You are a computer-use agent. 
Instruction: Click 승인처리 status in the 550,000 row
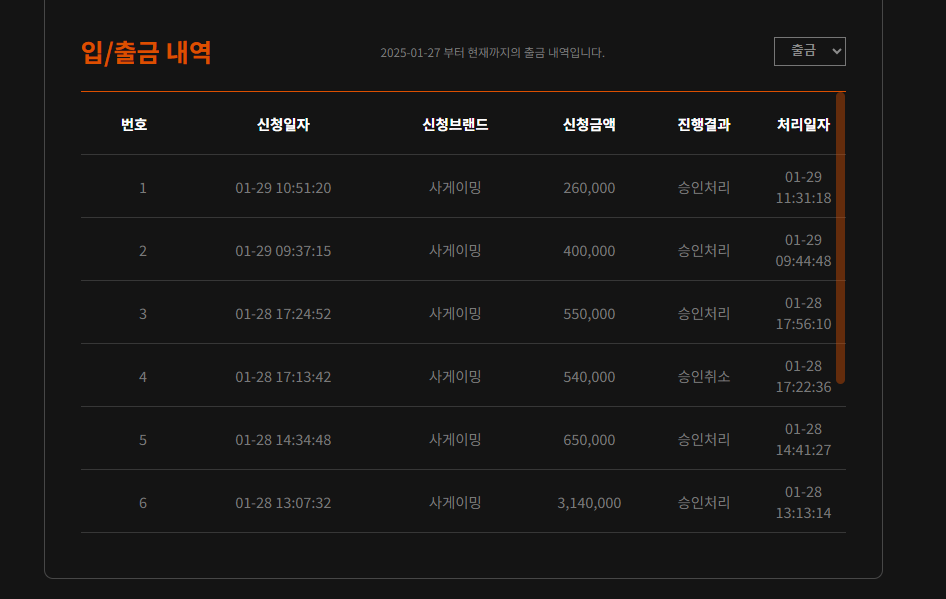pyautogui.click(x=703, y=314)
